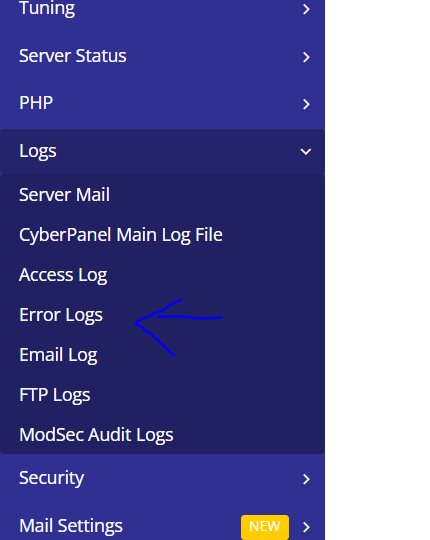Go to FTP Logs
This screenshot has height=540, width=430.
pos(55,395)
